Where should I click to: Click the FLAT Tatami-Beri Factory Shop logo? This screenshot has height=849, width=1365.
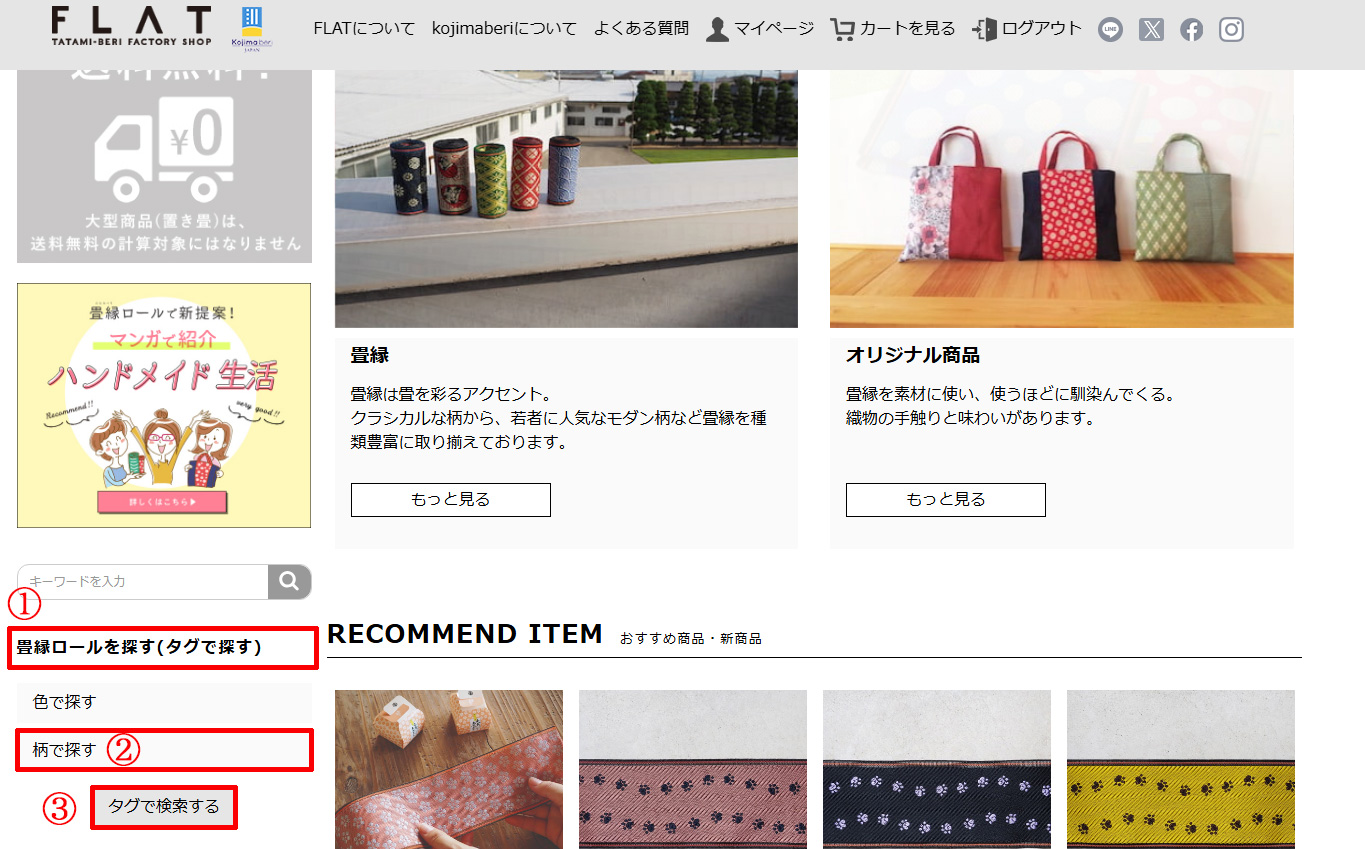pyautogui.click(x=131, y=27)
